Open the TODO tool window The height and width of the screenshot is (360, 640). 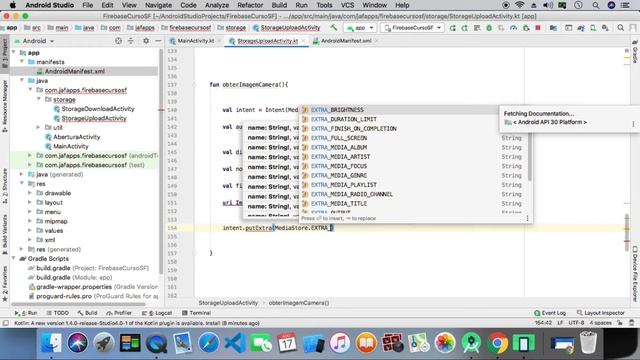pos(57,313)
